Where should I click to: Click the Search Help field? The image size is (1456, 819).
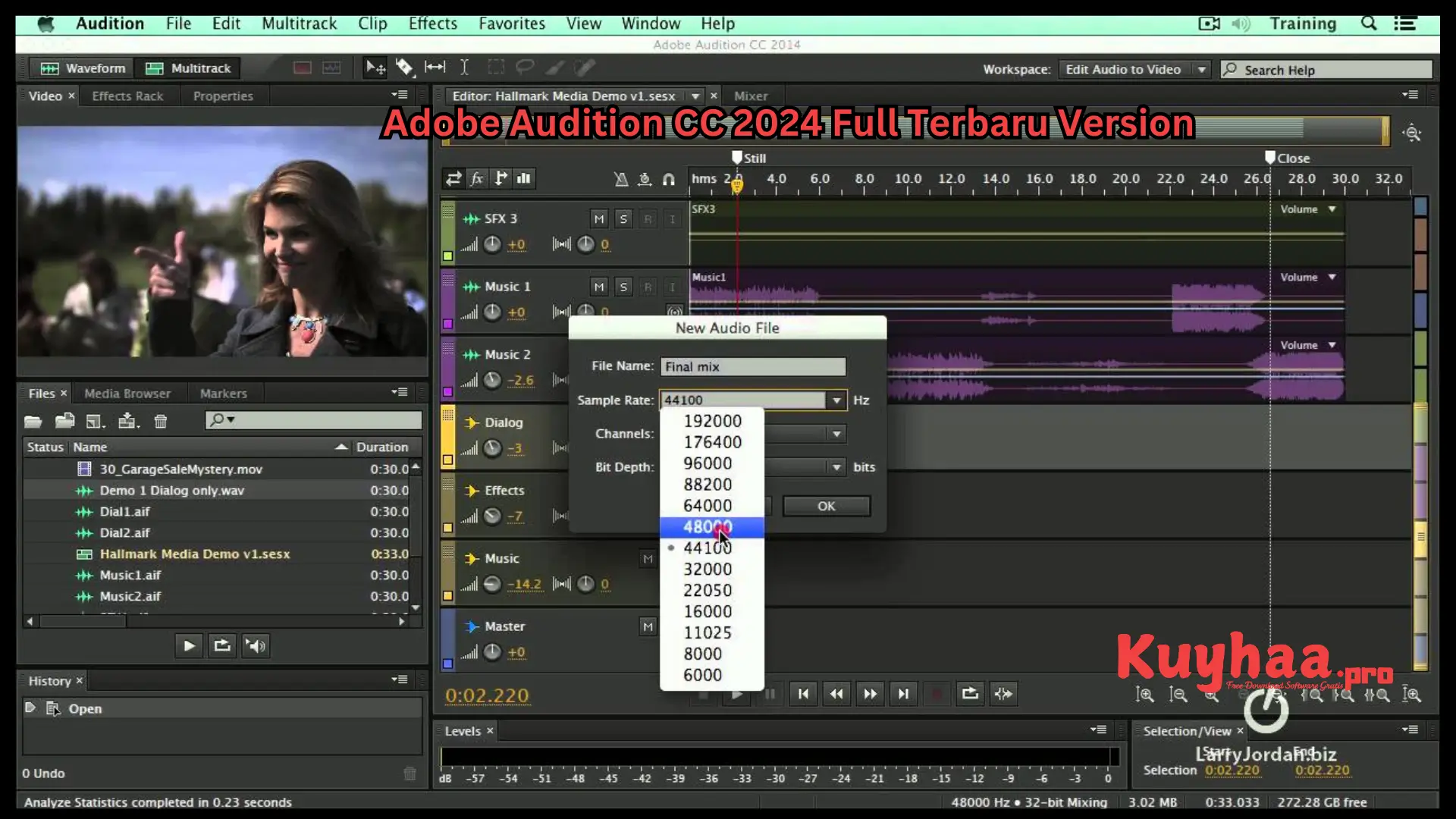[x=1326, y=70]
